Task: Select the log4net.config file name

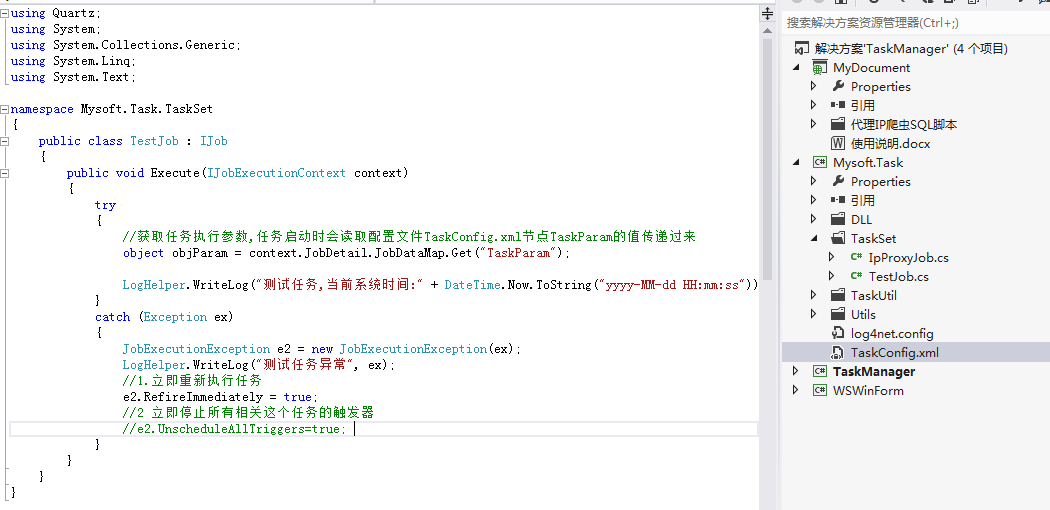Action: coord(892,333)
